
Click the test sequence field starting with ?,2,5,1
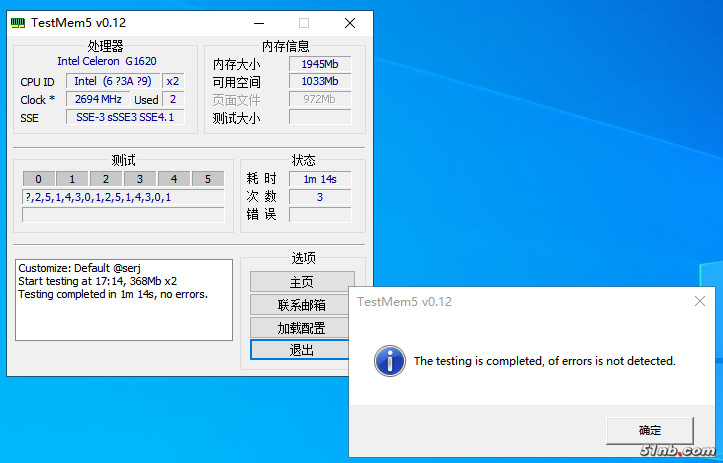123,197
